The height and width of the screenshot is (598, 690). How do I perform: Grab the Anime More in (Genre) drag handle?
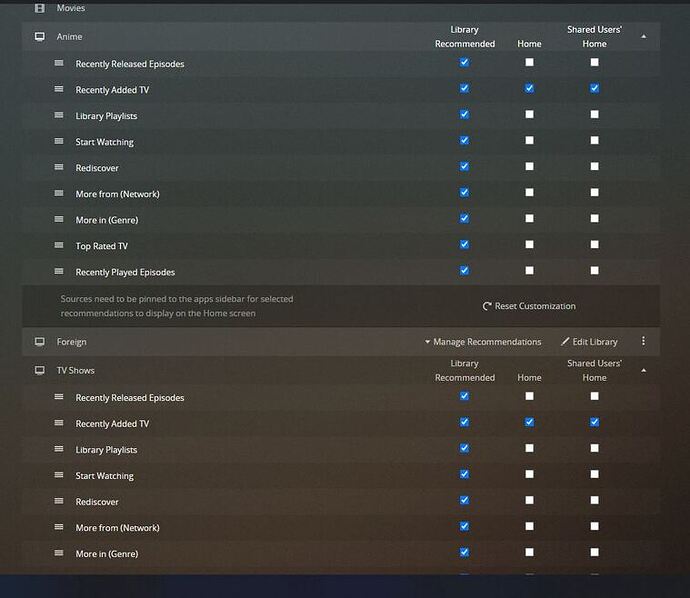coord(59,219)
